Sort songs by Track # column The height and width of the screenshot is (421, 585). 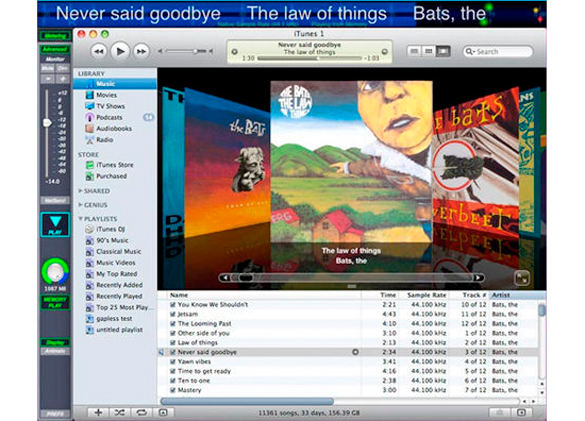(469, 295)
